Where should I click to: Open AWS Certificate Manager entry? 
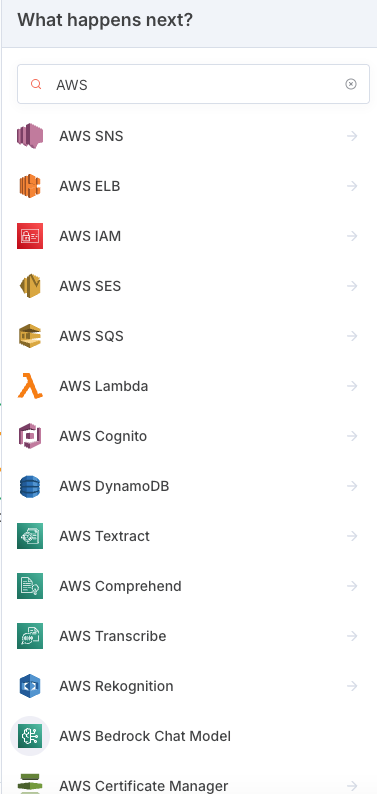coord(189,782)
